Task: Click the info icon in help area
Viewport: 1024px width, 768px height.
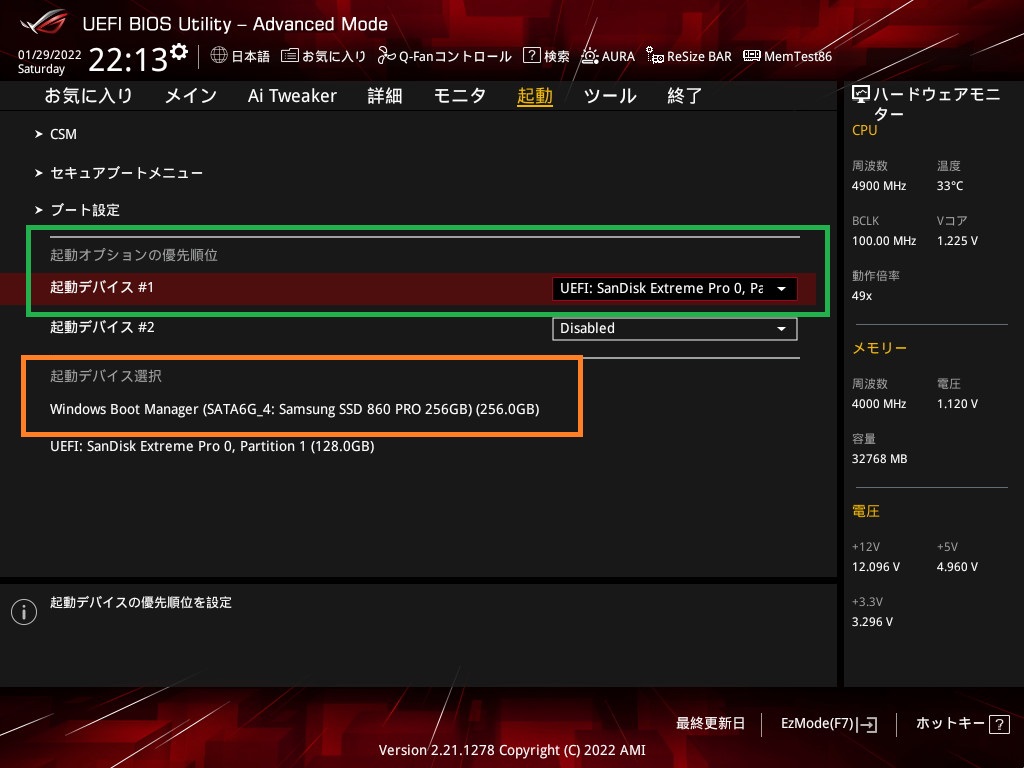Action: pyautogui.click(x=24, y=612)
